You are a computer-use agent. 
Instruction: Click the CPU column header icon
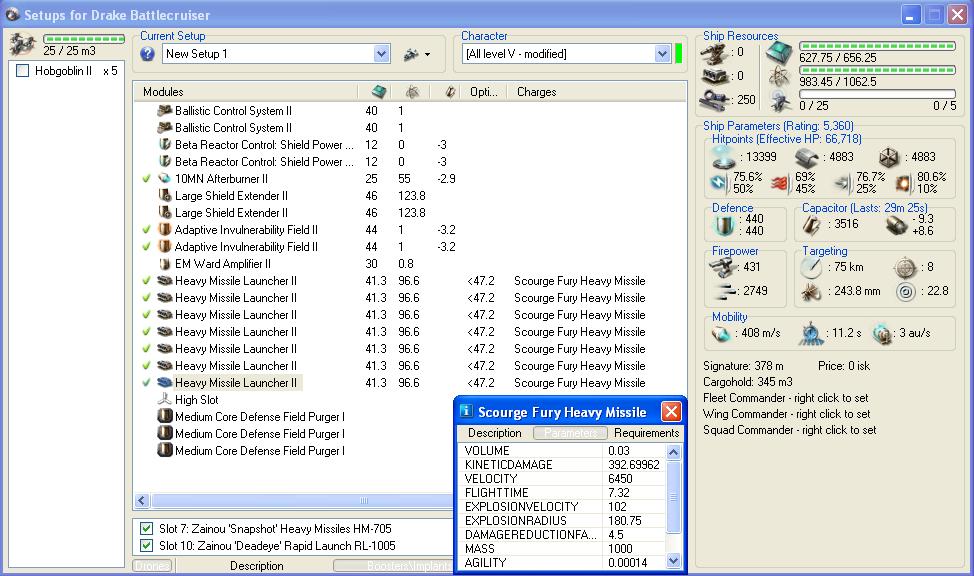[378, 92]
